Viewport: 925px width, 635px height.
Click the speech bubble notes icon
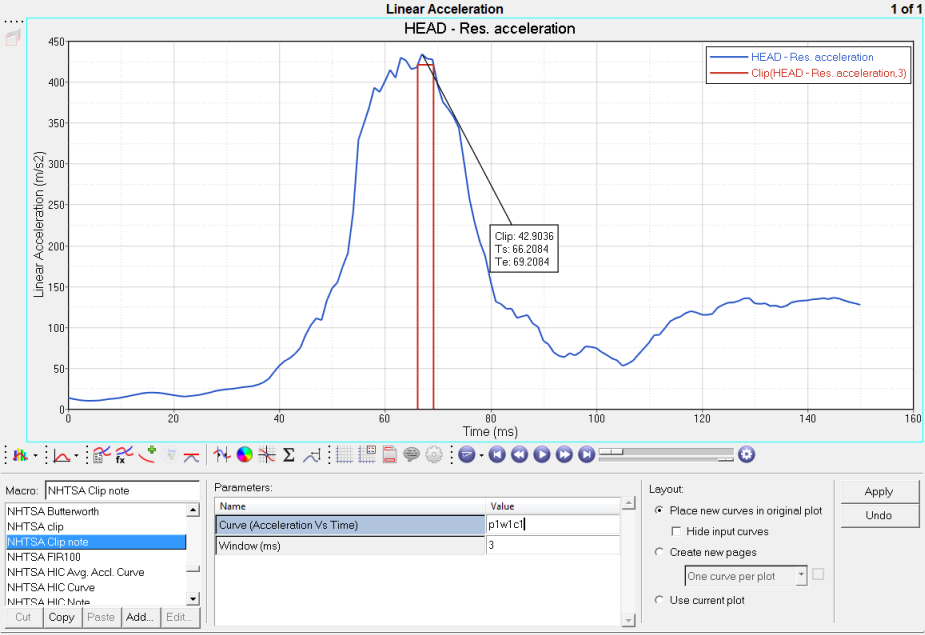(411, 454)
